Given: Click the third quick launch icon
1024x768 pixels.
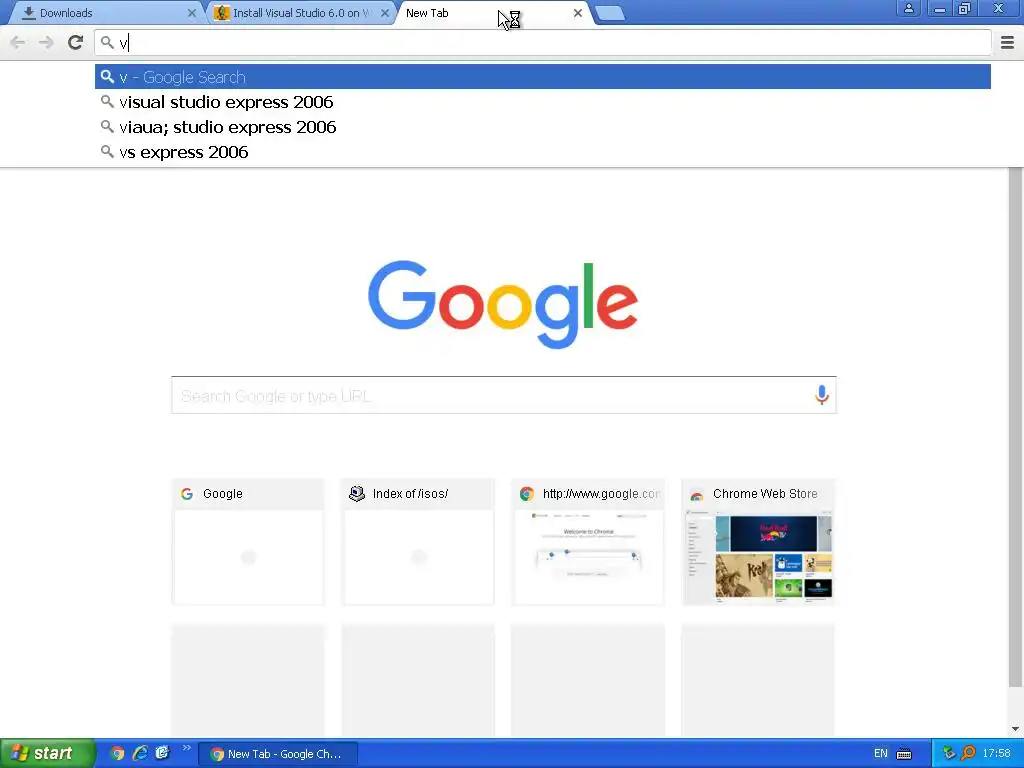Looking at the screenshot, I should click(x=162, y=754).
